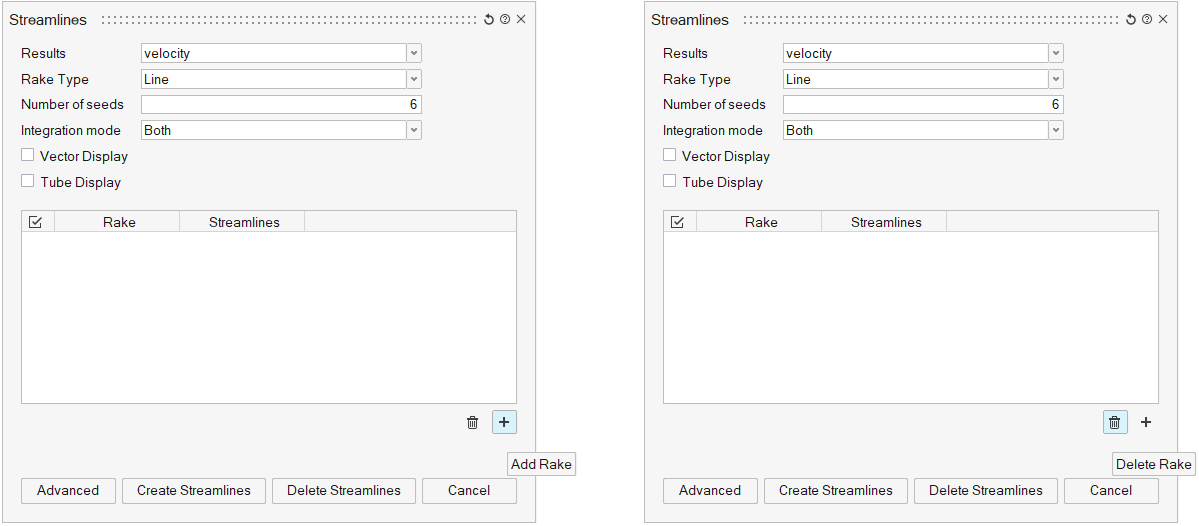The image size is (1199, 526).
Task: Enable Tube Display checkbox in left panel
Action: coord(28,182)
